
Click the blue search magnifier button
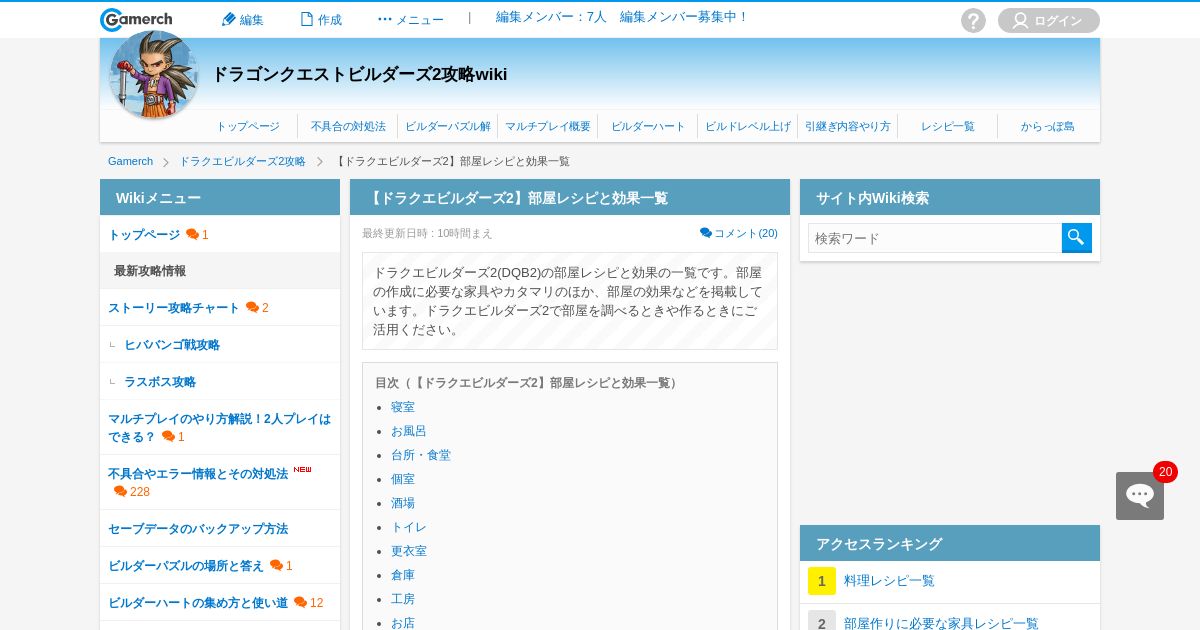tap(1077, 238)
